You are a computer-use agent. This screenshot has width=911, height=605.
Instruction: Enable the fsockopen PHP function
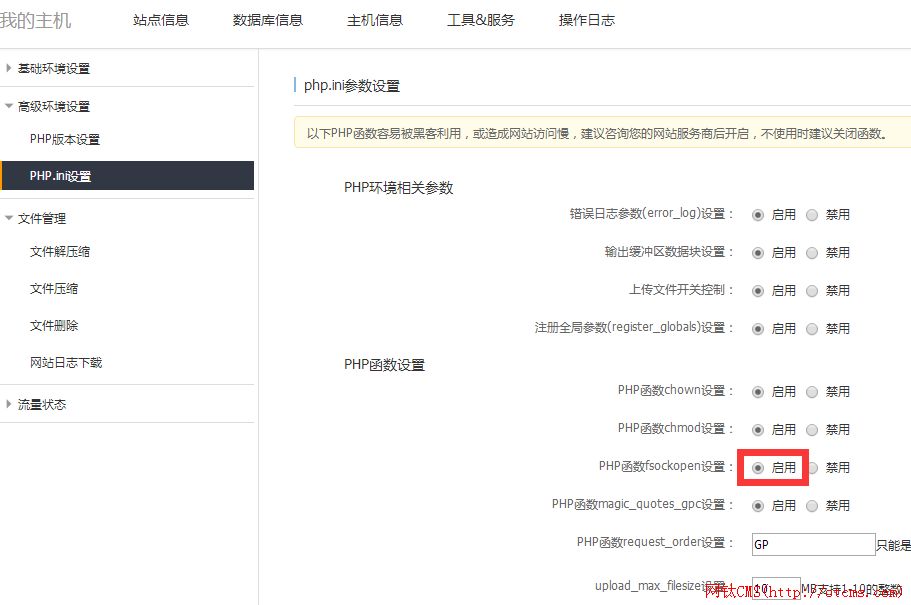tap(759, 467)
